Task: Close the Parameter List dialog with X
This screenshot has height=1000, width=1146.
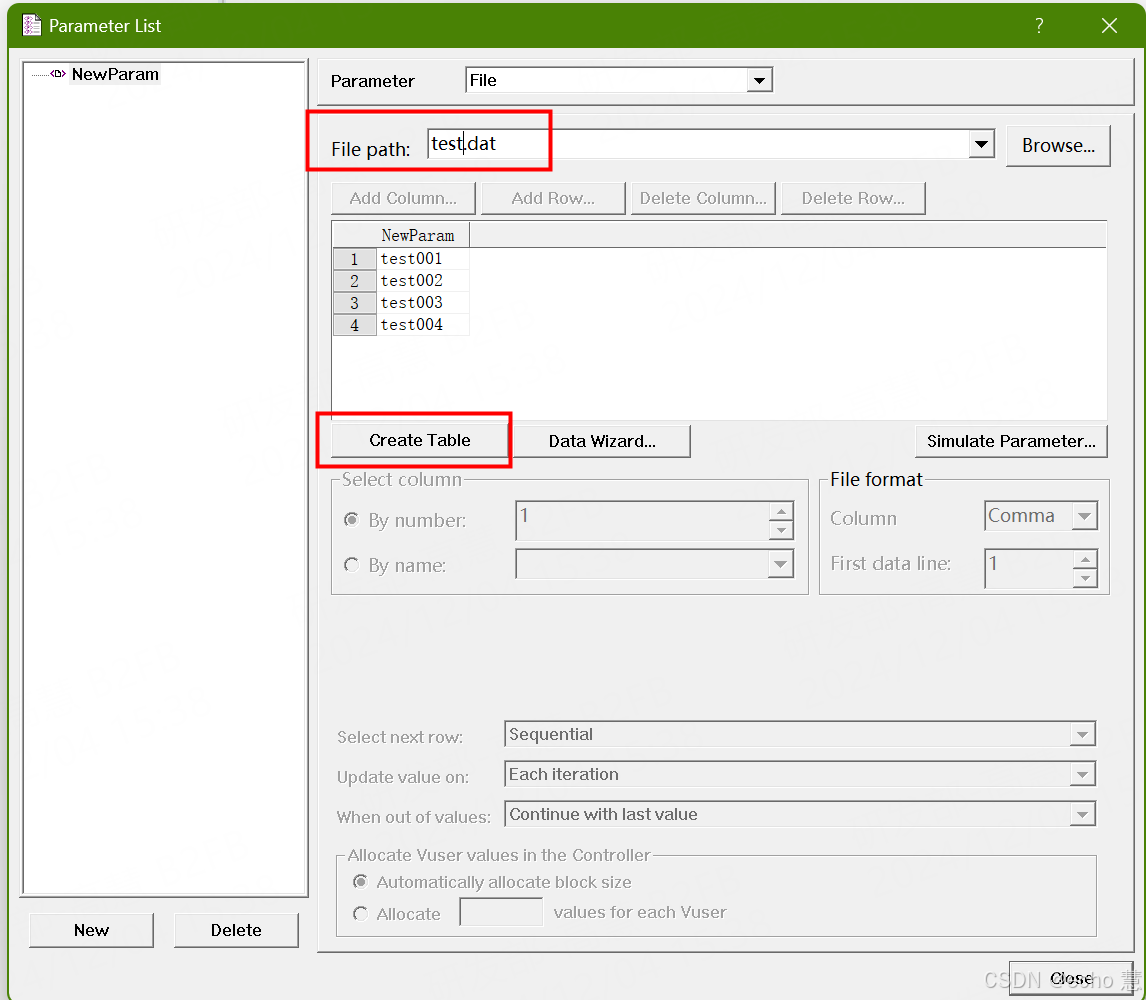Action: click(x=1109, y=26)
